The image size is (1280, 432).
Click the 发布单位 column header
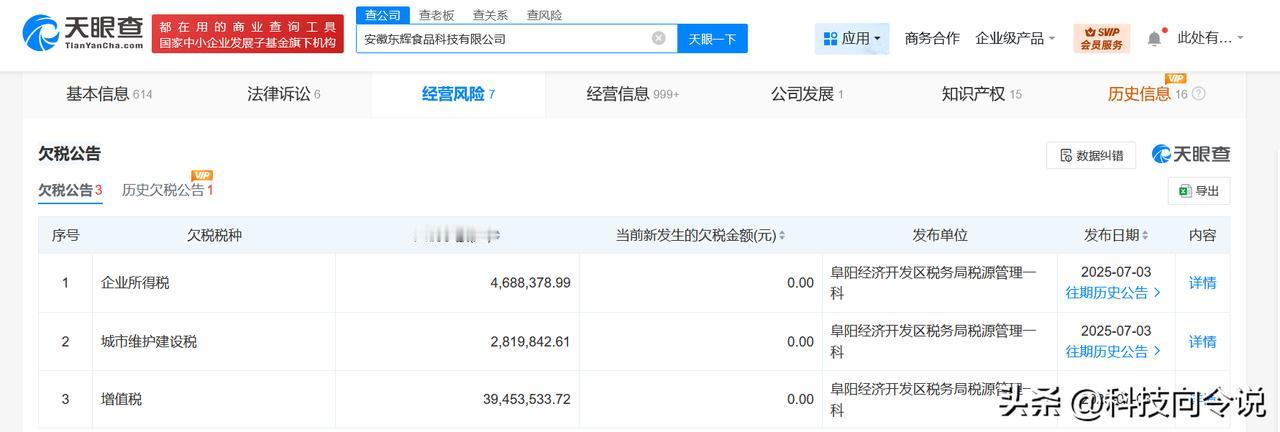940,236
